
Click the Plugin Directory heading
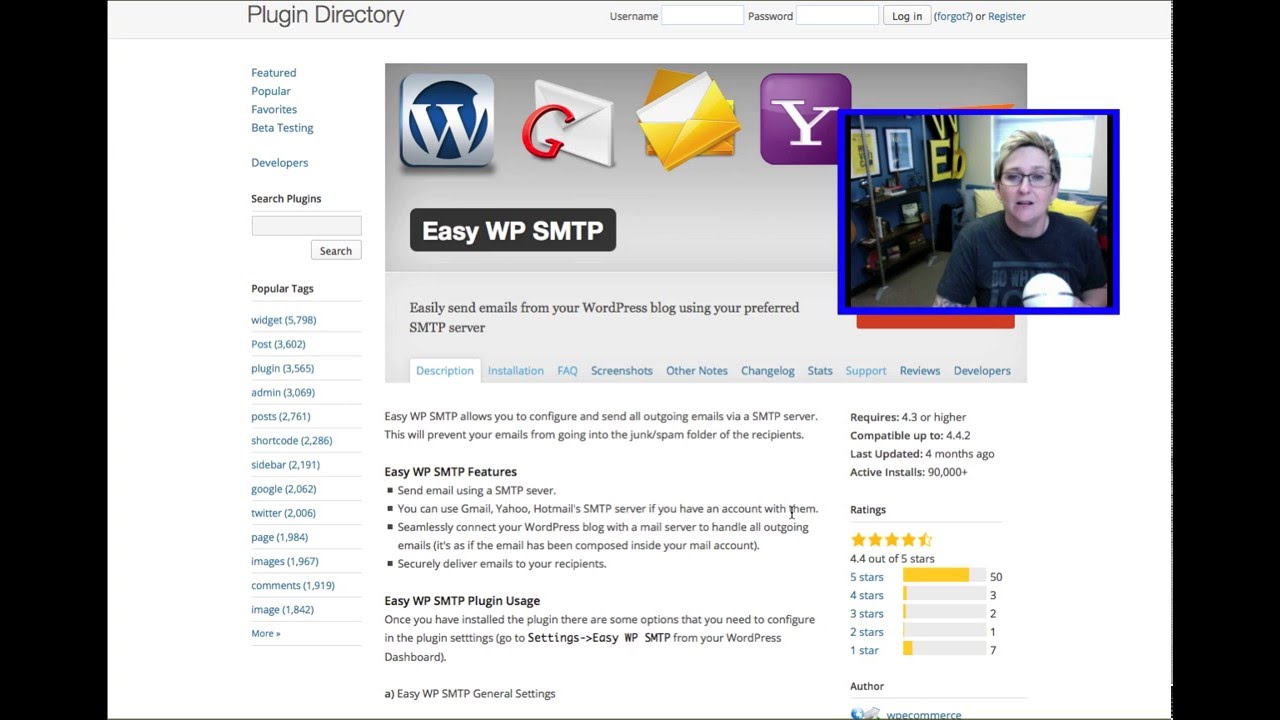(326, 15)
